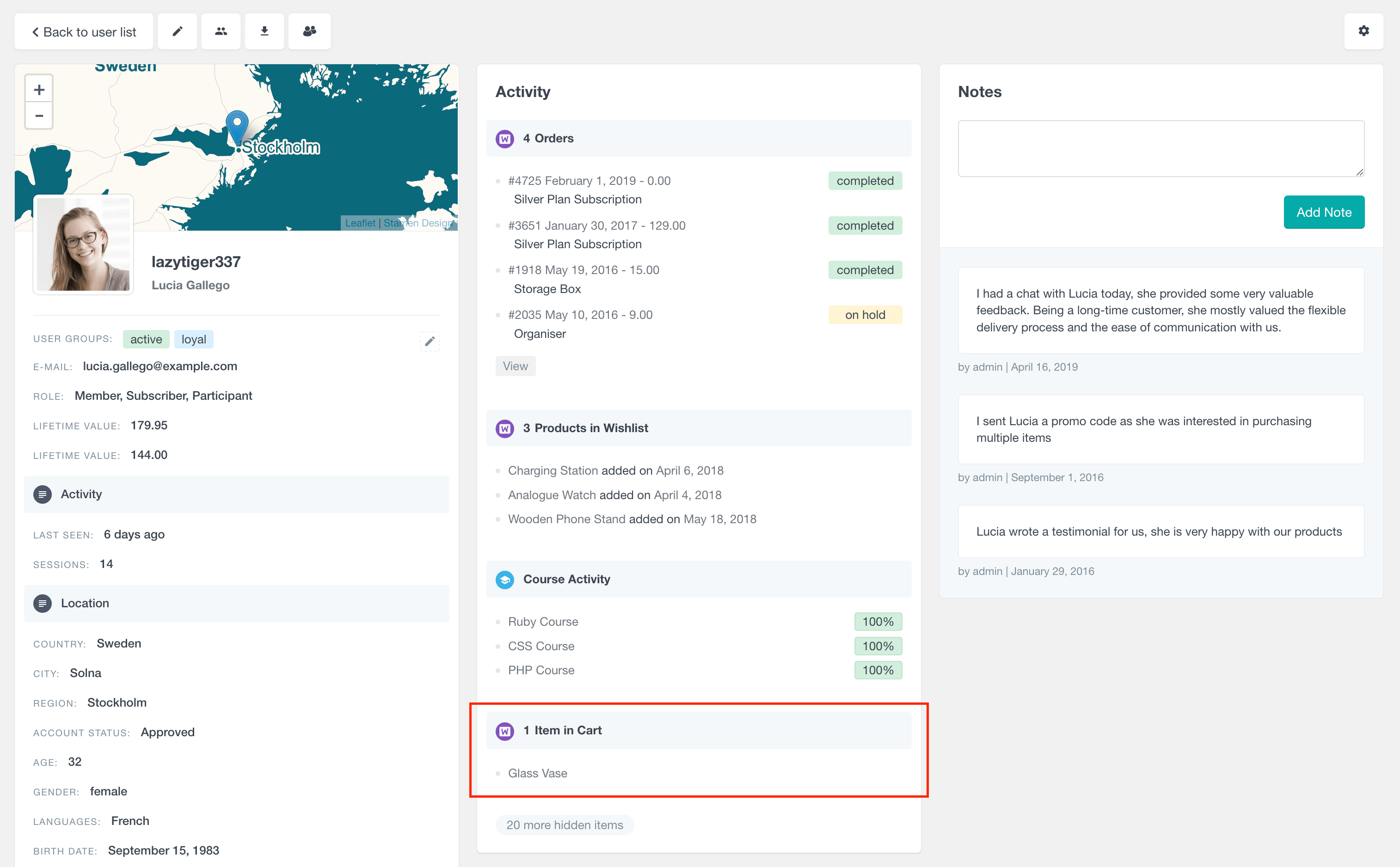Click the export user data icon
Screen dimensions: 1400x867
264,31
